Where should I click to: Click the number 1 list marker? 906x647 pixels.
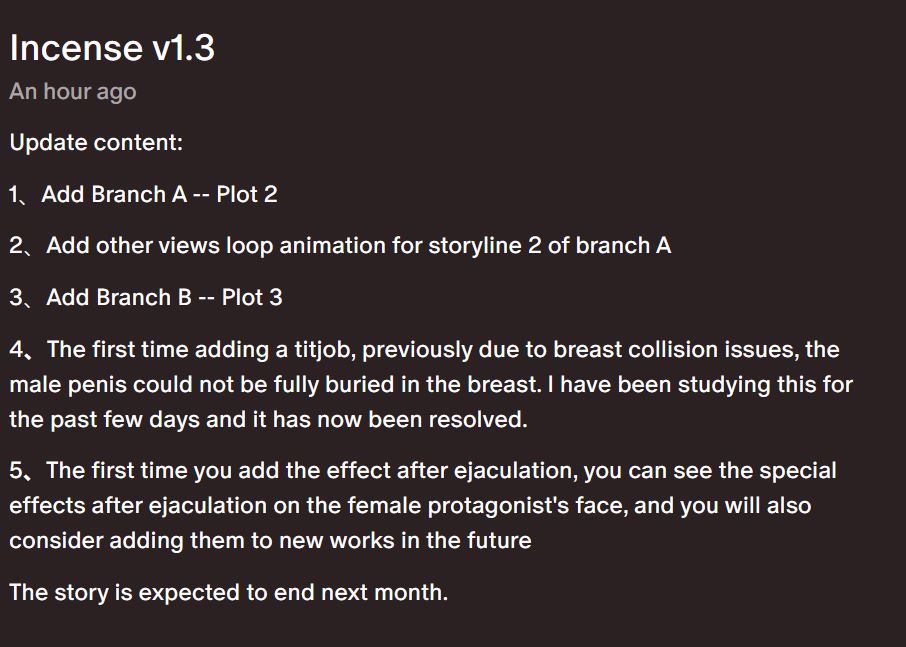15,195
